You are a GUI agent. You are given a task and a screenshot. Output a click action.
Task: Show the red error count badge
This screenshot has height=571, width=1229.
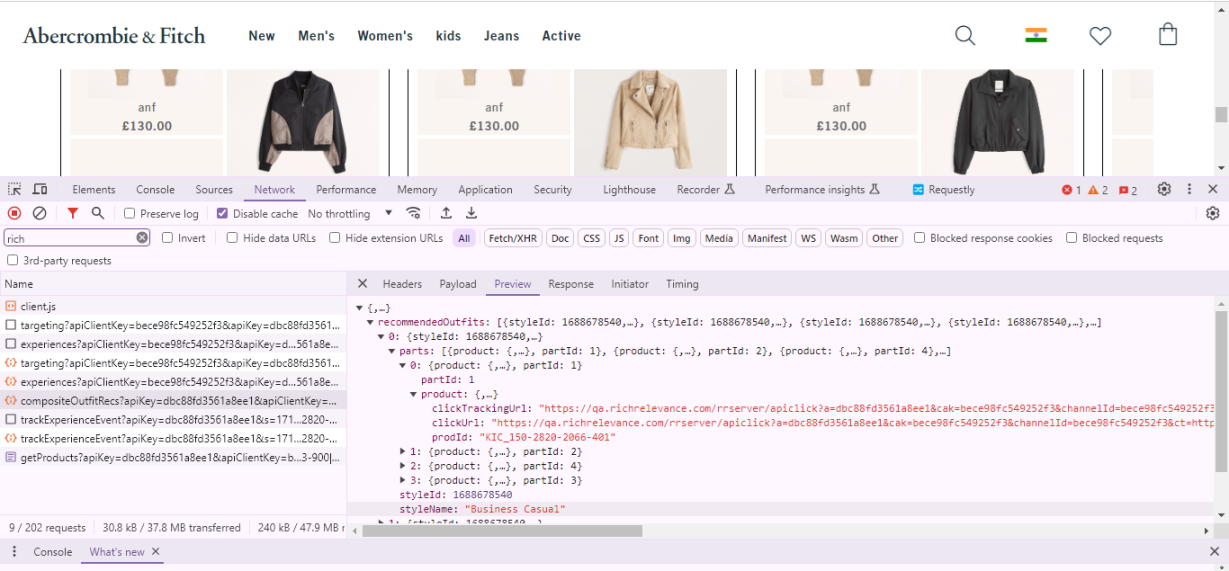coord(1071,190)
